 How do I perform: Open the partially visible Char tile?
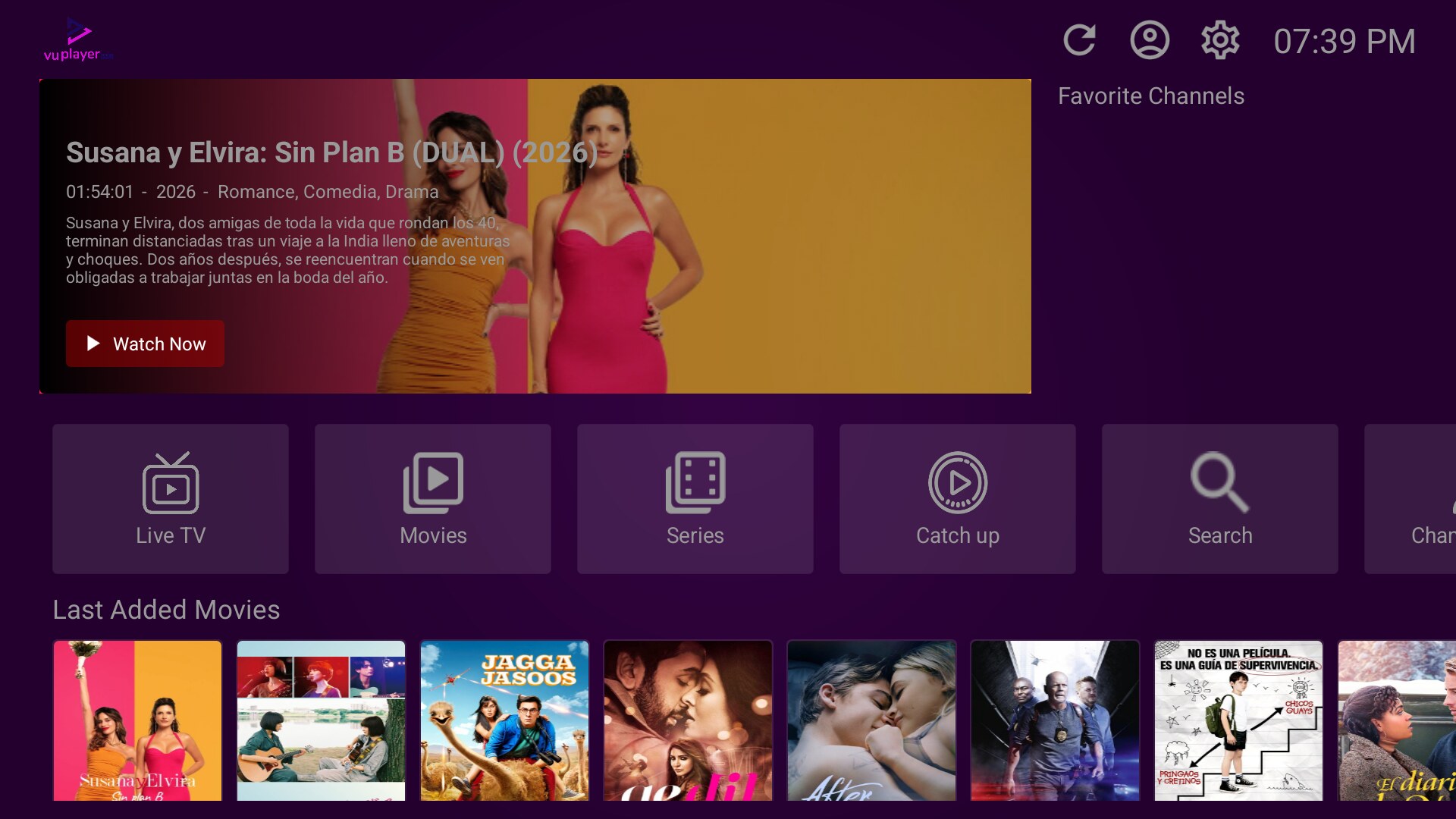pos(1410,498)
